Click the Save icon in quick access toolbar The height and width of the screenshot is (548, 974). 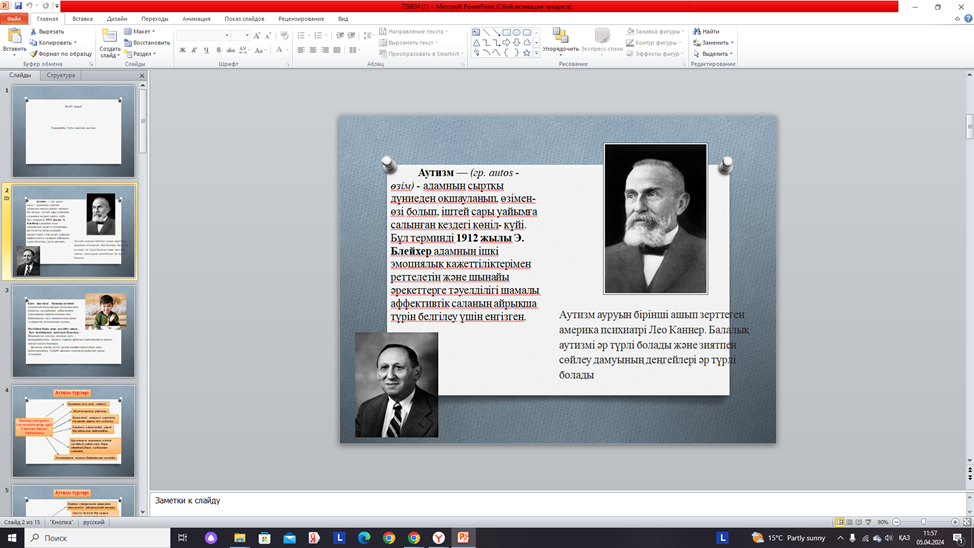click(x=18, y=6)
